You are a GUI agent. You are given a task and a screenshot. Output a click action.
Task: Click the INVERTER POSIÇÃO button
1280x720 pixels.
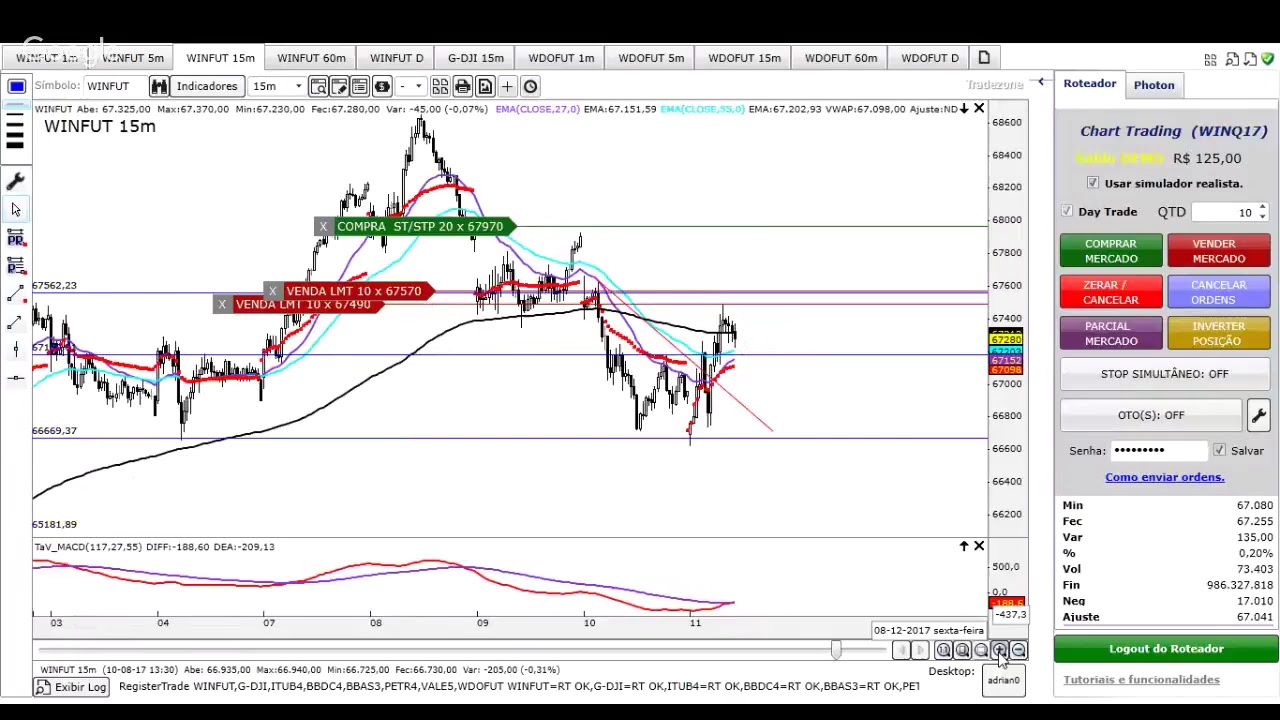pos(1219,333)
